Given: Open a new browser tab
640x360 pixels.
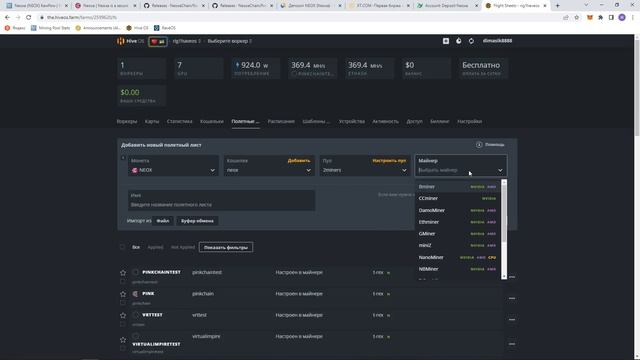Looking at the screenshot, I should click(558, 6).
